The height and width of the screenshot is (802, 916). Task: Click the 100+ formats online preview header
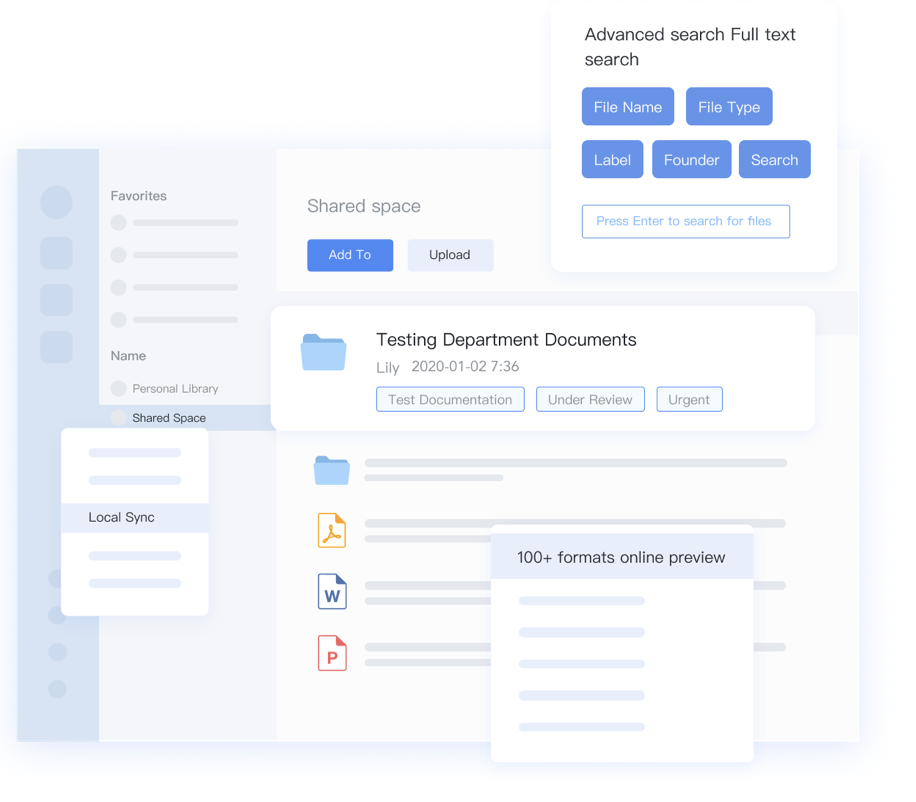click(x=622, y=557)
